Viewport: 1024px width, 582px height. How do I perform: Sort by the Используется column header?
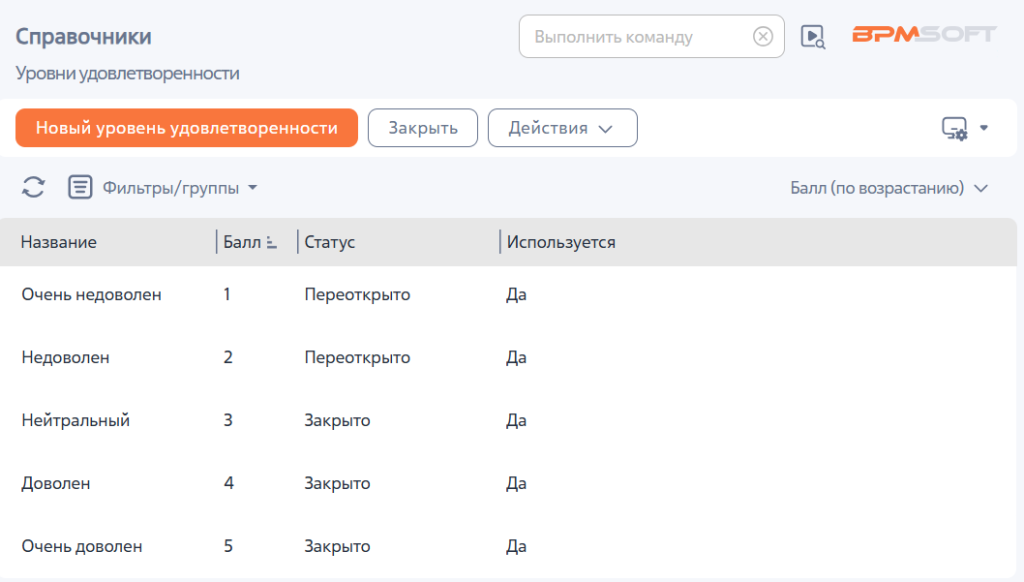tap(561, 242)
